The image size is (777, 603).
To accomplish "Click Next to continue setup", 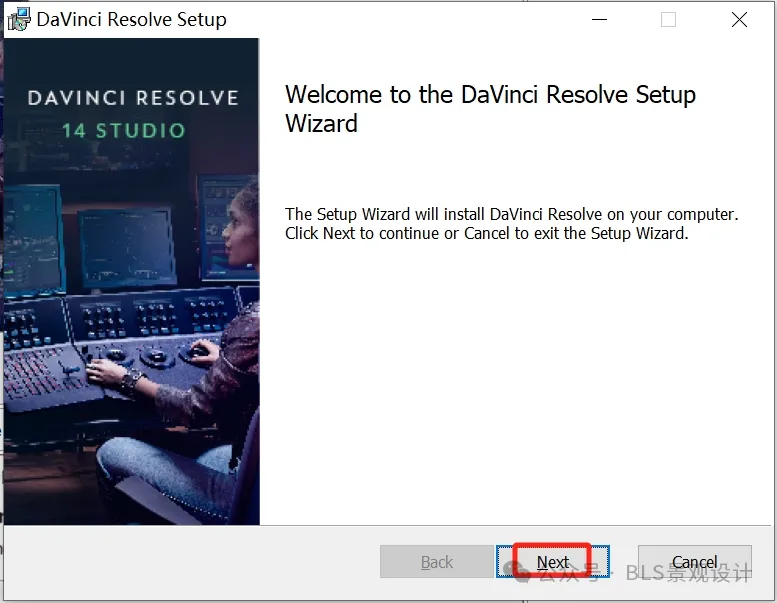I will click(553, 561).
